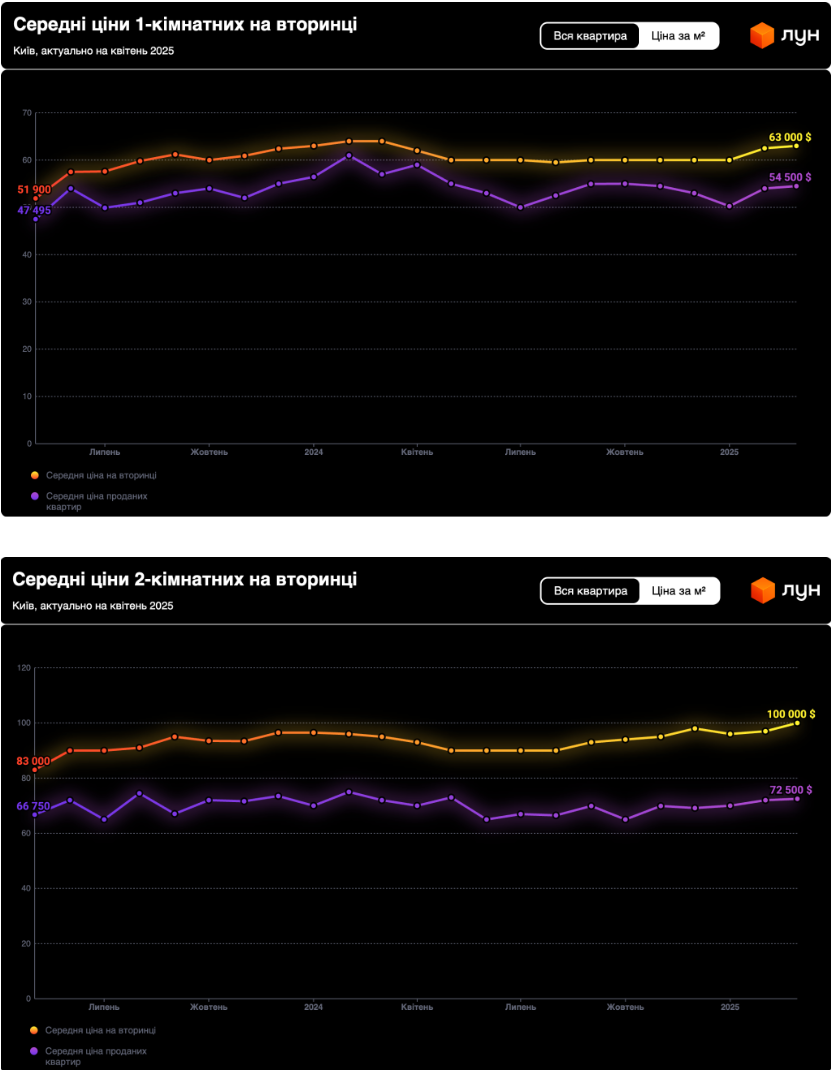This screenshot has height=1070, width=832.
Task: Click the orange legend dot in the 1-кімнатних chart
Action: [x=35, y=475]
